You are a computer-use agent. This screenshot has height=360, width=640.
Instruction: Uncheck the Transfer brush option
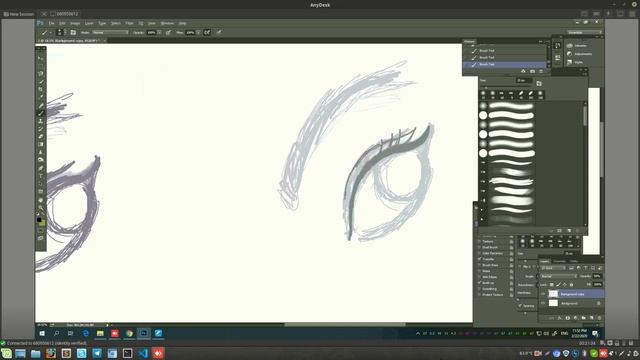(480, 259)
